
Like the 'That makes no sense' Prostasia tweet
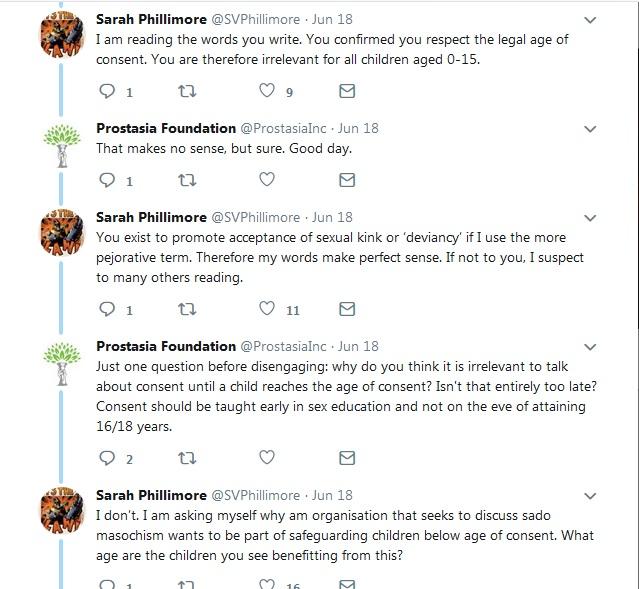click(x=267, y=179)
